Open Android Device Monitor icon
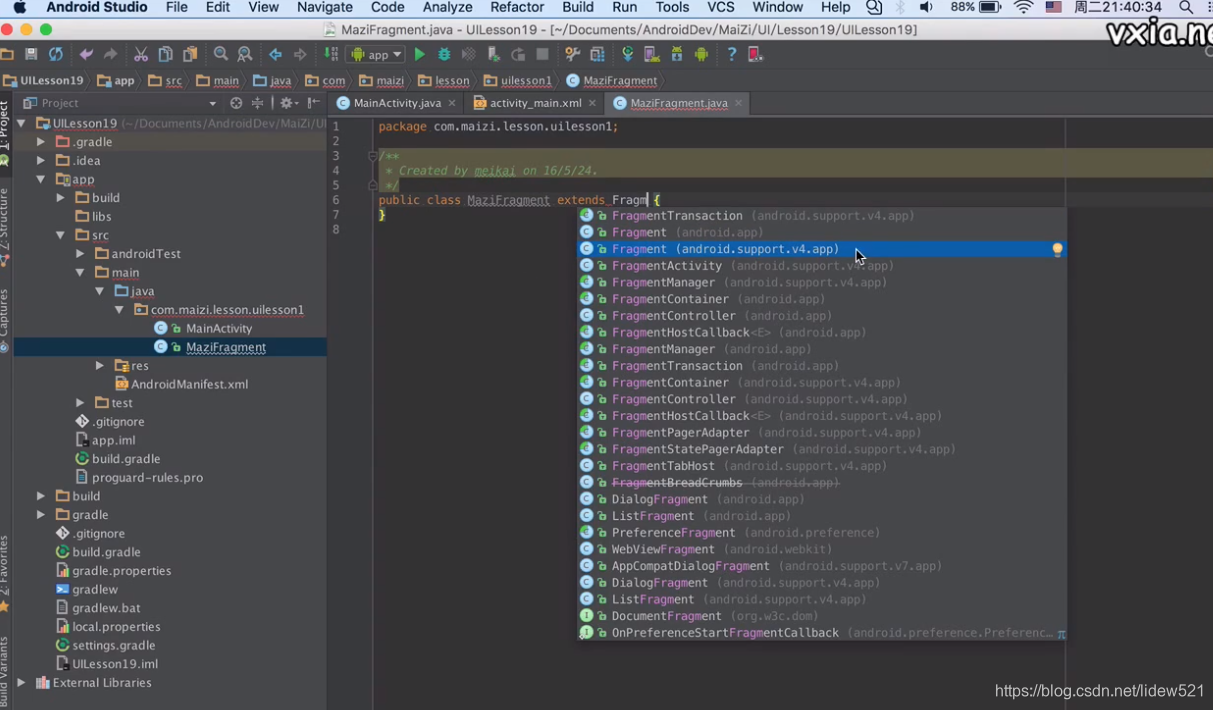 click(x=701, y=54)
